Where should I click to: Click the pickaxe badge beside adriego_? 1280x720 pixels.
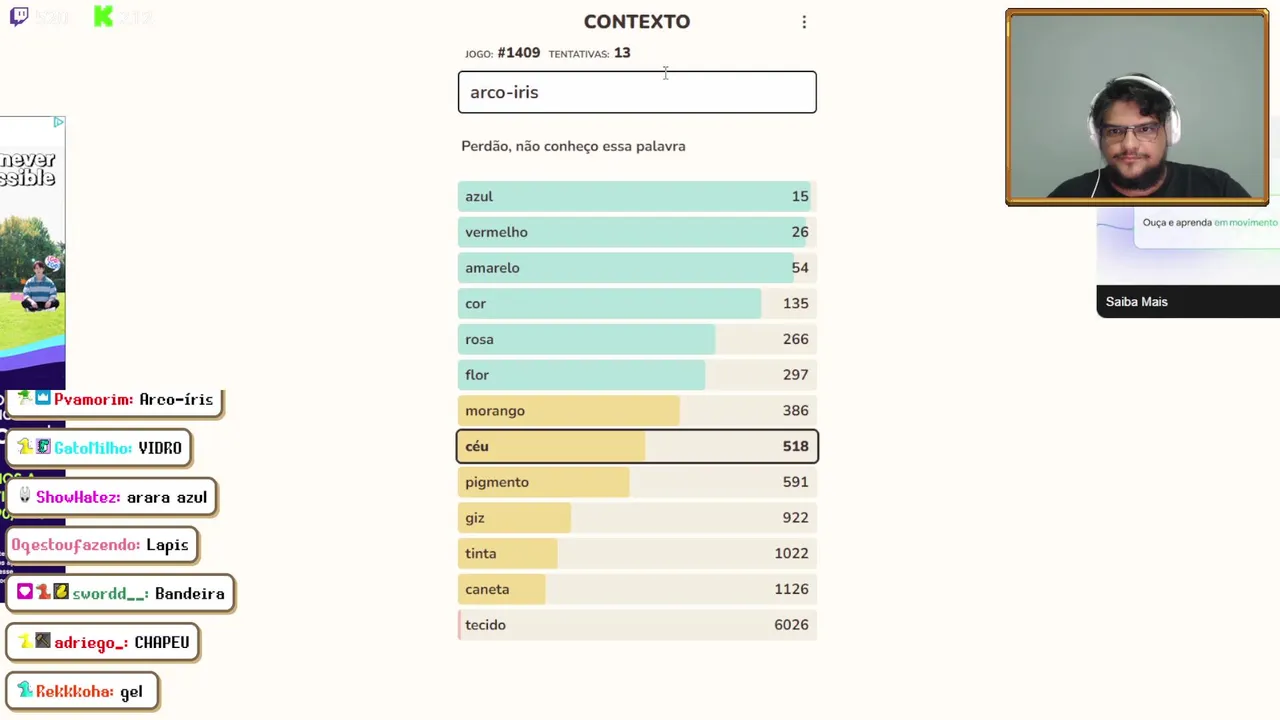coord(43,641)
